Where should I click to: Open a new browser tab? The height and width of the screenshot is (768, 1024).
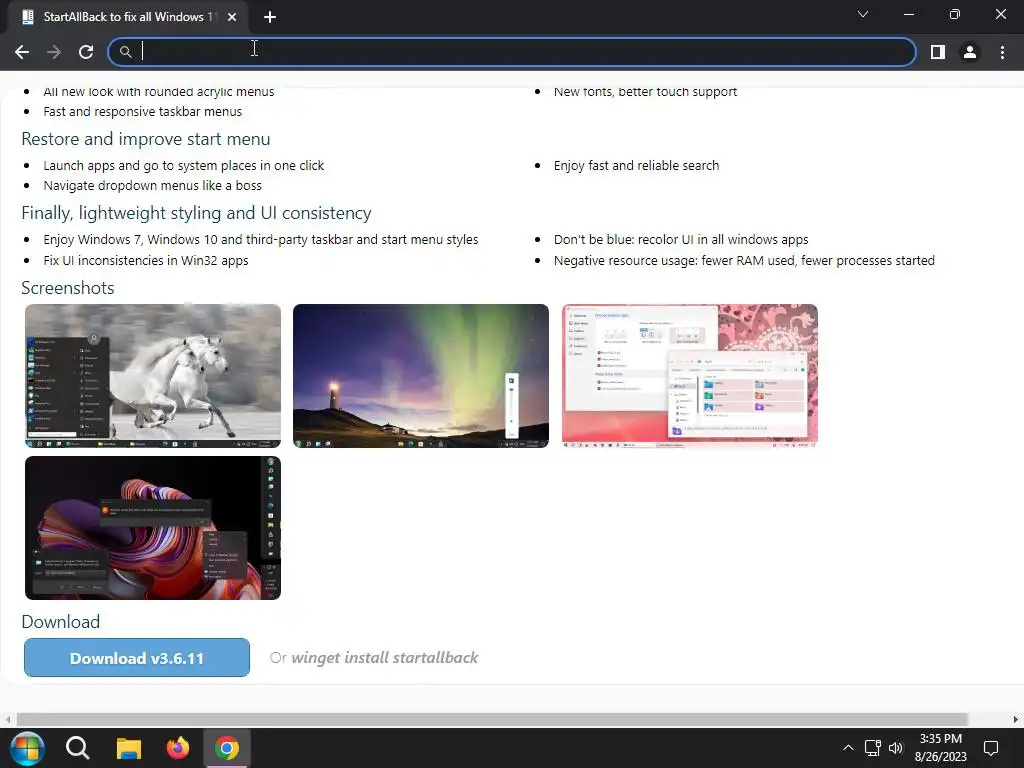coord(270,18)
